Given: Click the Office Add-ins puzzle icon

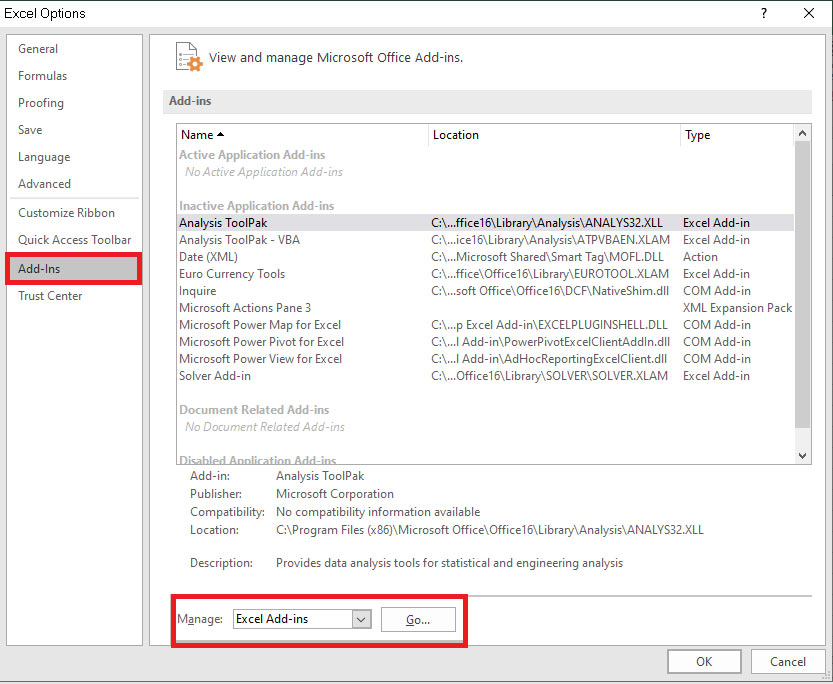Looking at the screenshot, I should click(x=188, y=57).
